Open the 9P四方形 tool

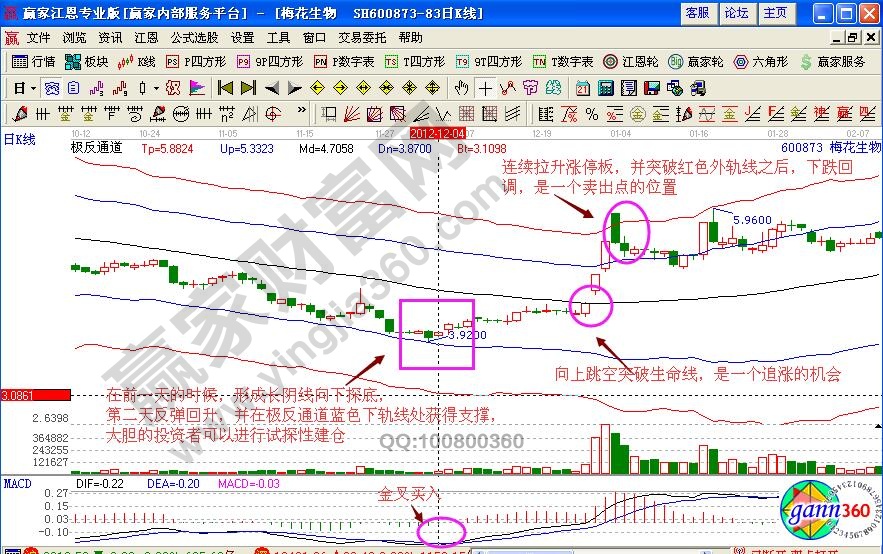pos(270,62)
